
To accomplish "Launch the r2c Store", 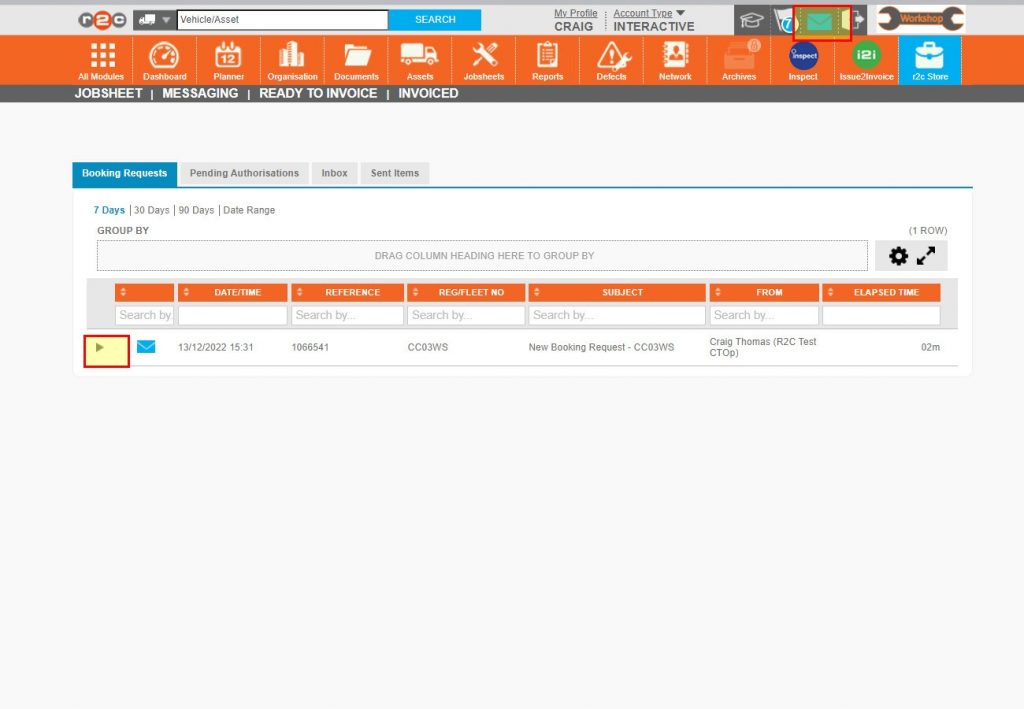I will click(929, 58).
